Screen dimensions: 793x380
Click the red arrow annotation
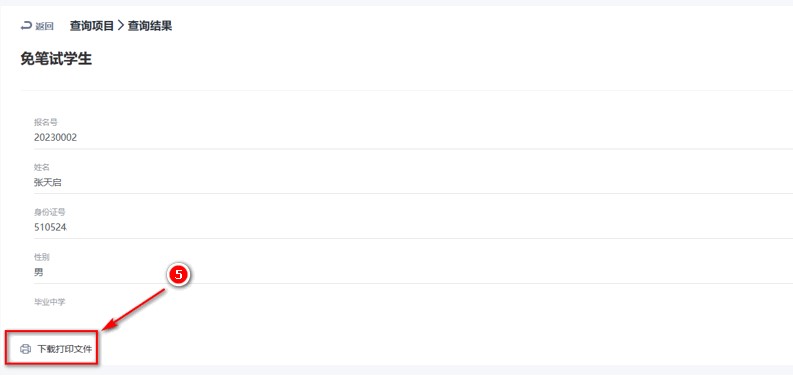point(134,310)
